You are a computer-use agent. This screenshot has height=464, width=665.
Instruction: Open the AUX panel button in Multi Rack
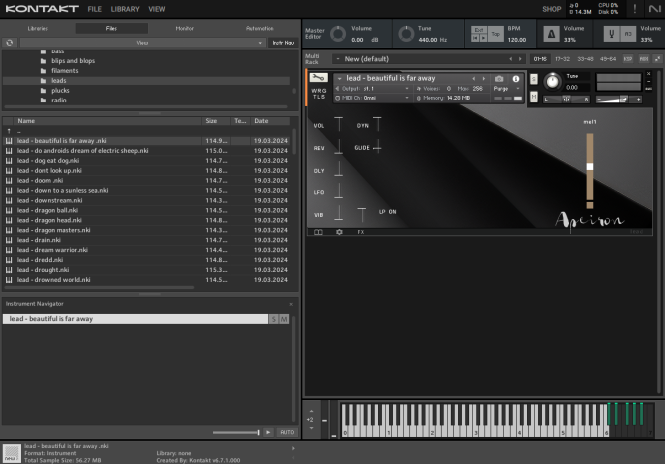pyautogui.click(x=644, y=59)
